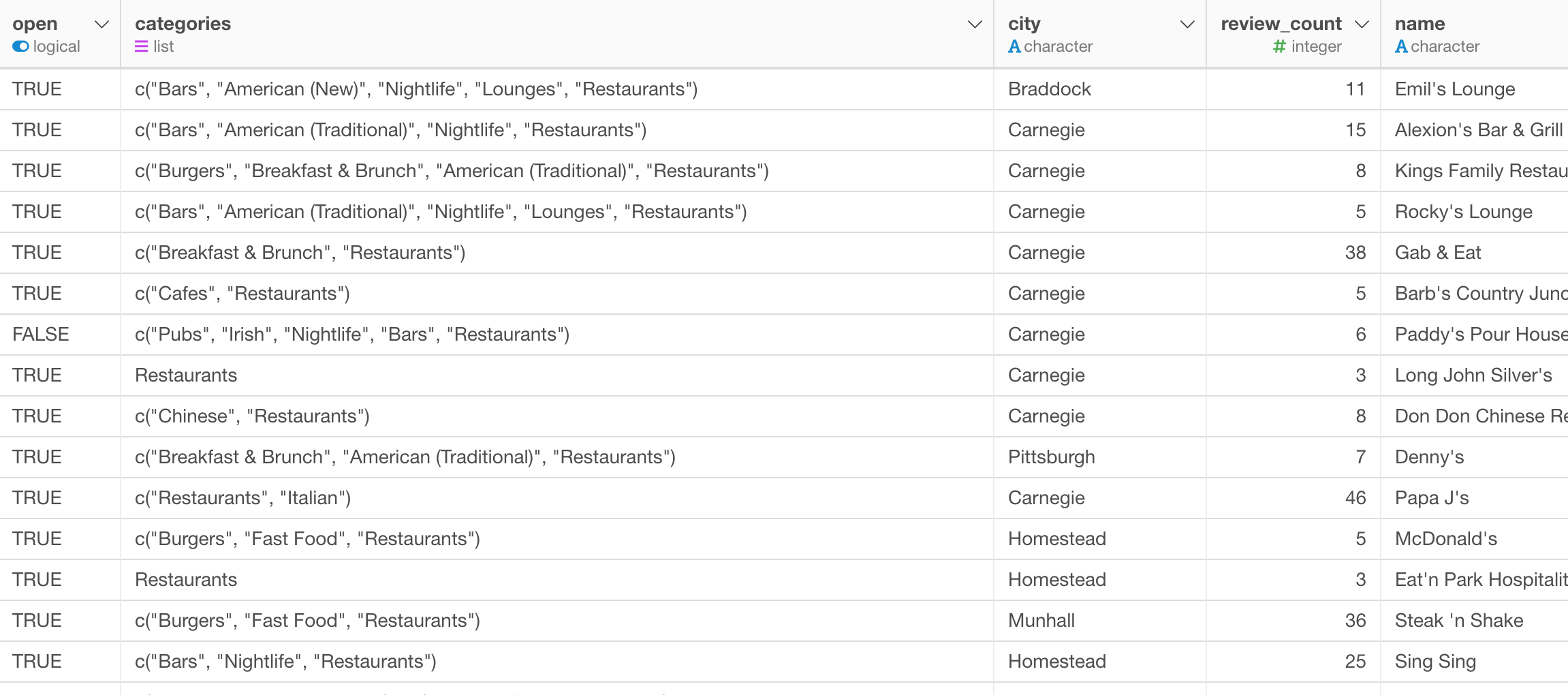This screenshot has width=1568, height=695.
Task: Click review count 25 for Sing Sing
Action: 1293,662
